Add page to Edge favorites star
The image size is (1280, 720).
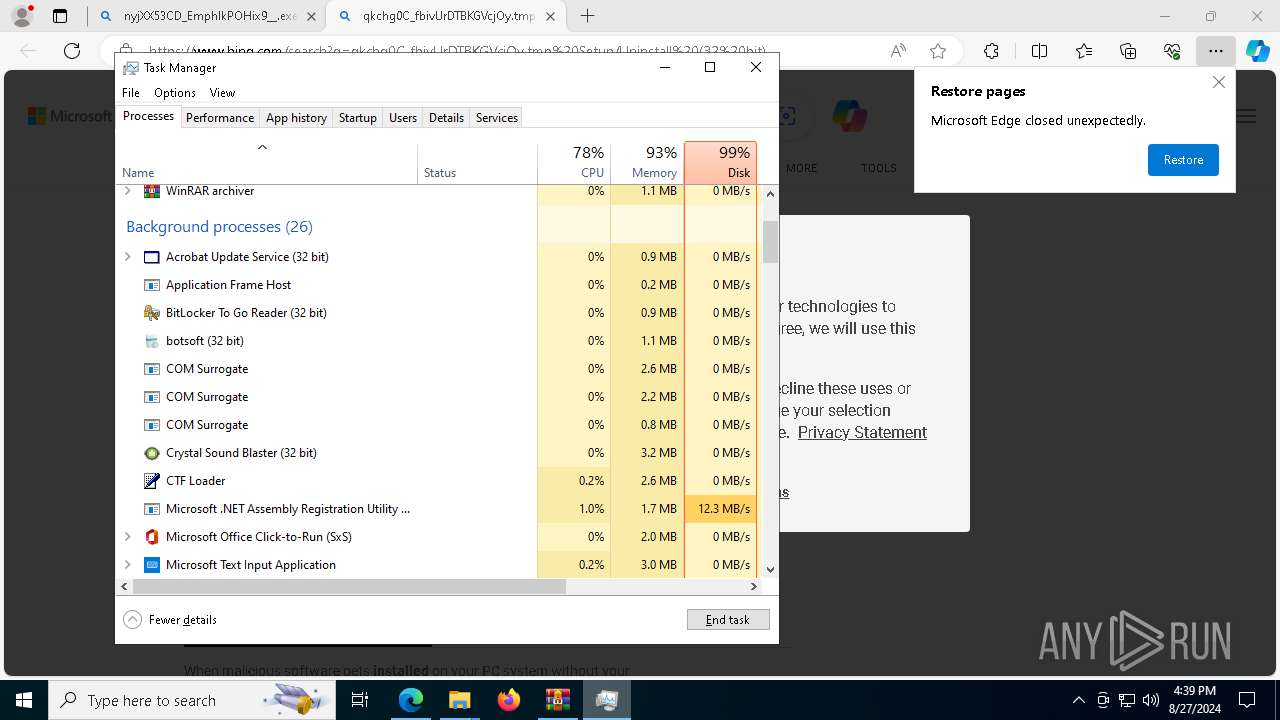click(x=938, y=51)
